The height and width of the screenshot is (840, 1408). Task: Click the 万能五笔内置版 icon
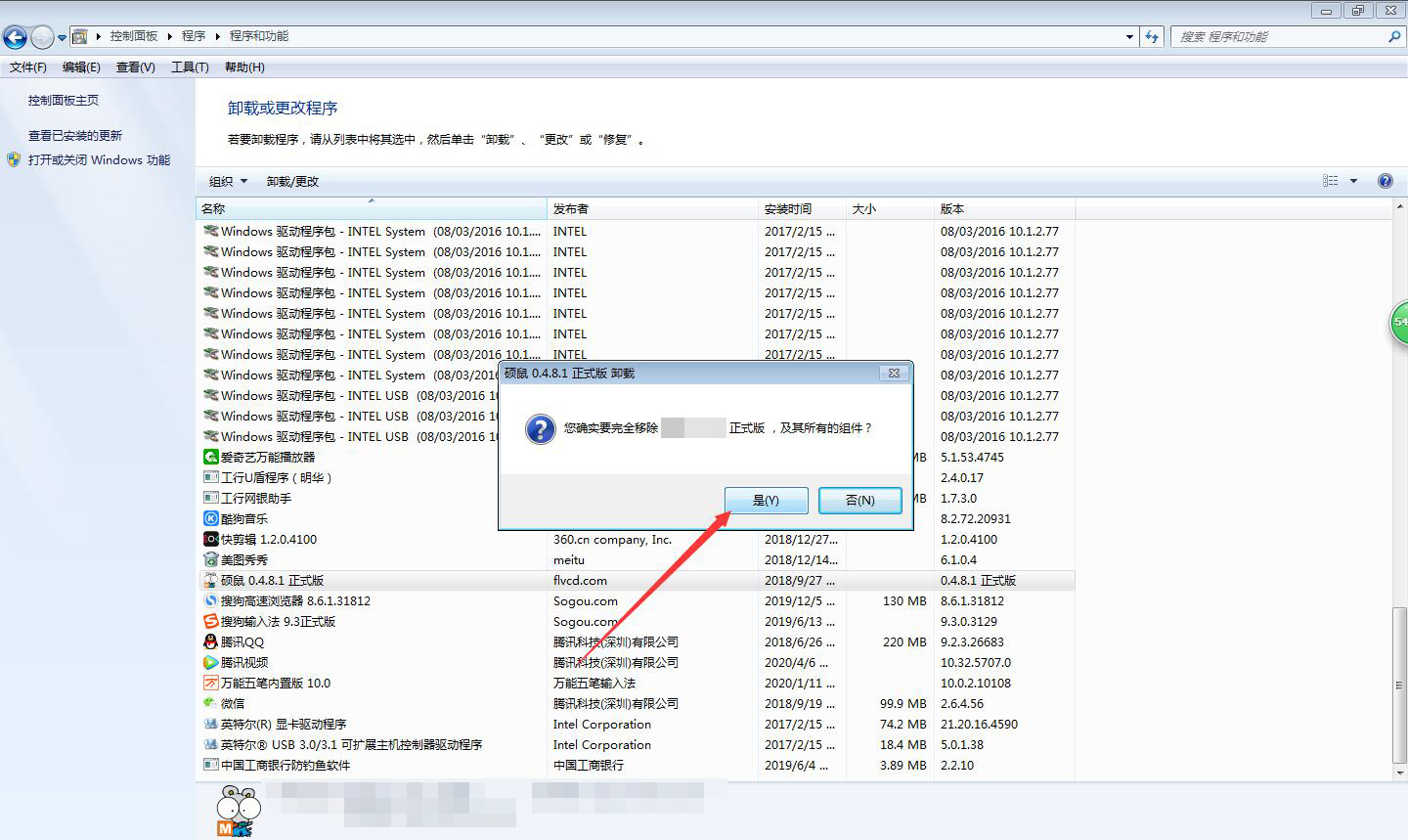pos(210,684)
